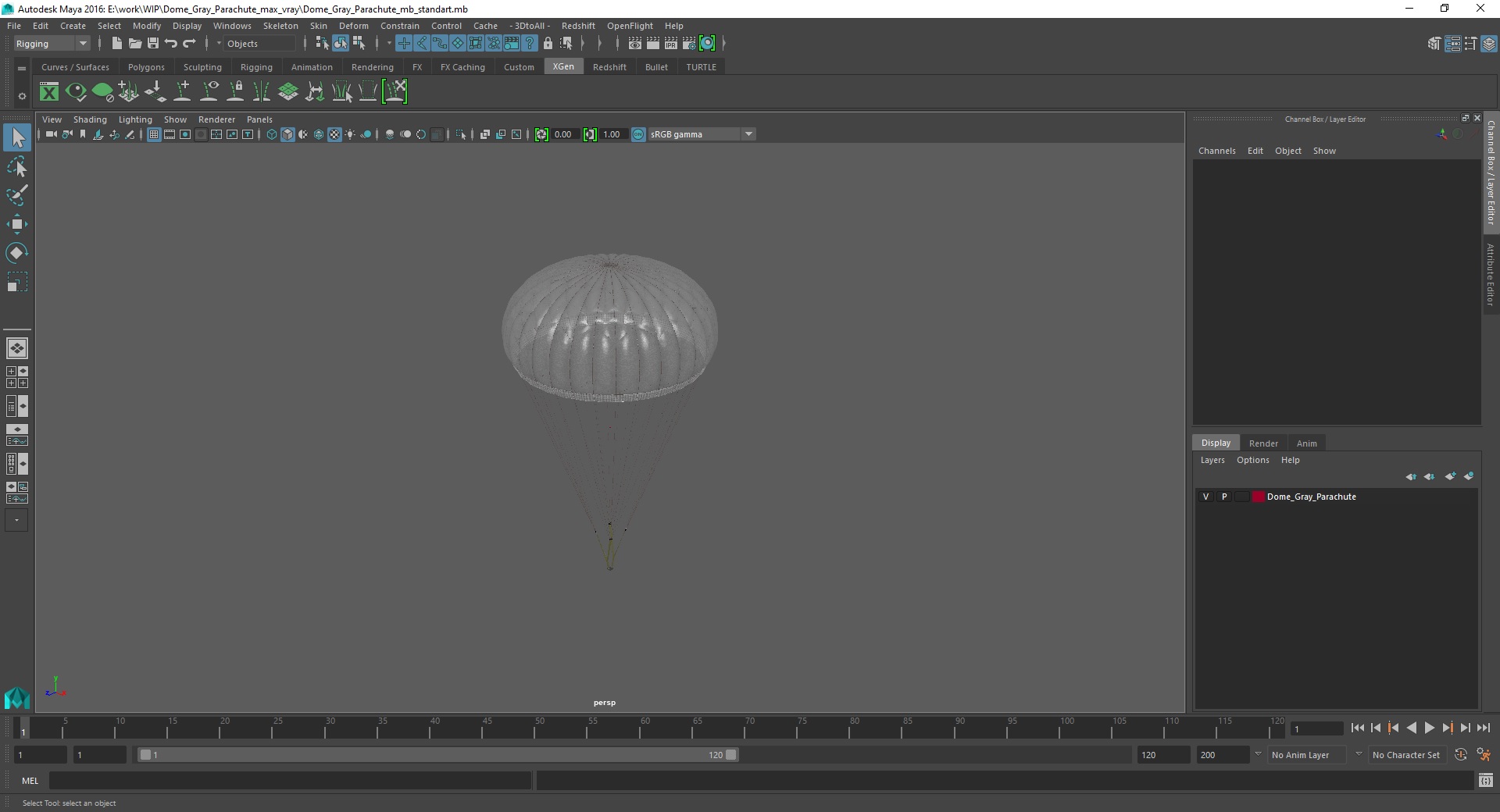Click red color swatch of Dome_Gray_Parachute layer
The width and height of the screenshot is (1500, 812).
(1258, 497)
